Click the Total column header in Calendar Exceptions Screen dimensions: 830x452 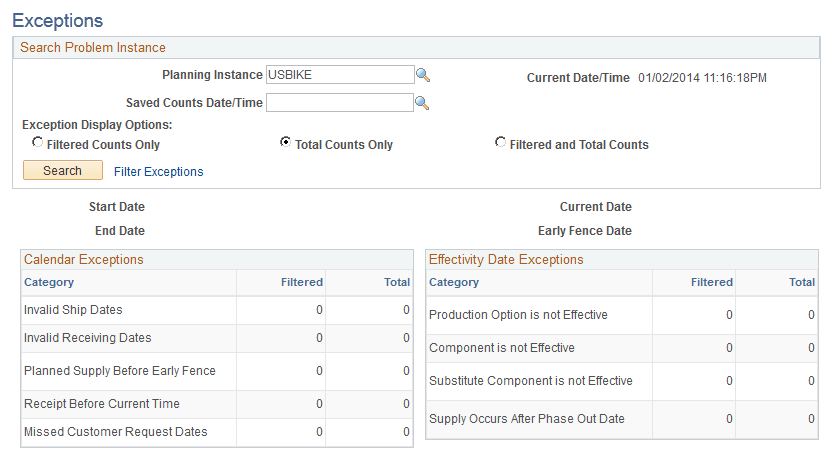(397, 283)
